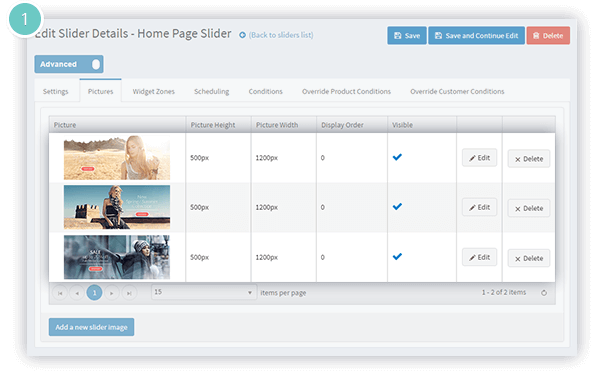
Task: Click the Save button
Action: click(x=406, y=36)
